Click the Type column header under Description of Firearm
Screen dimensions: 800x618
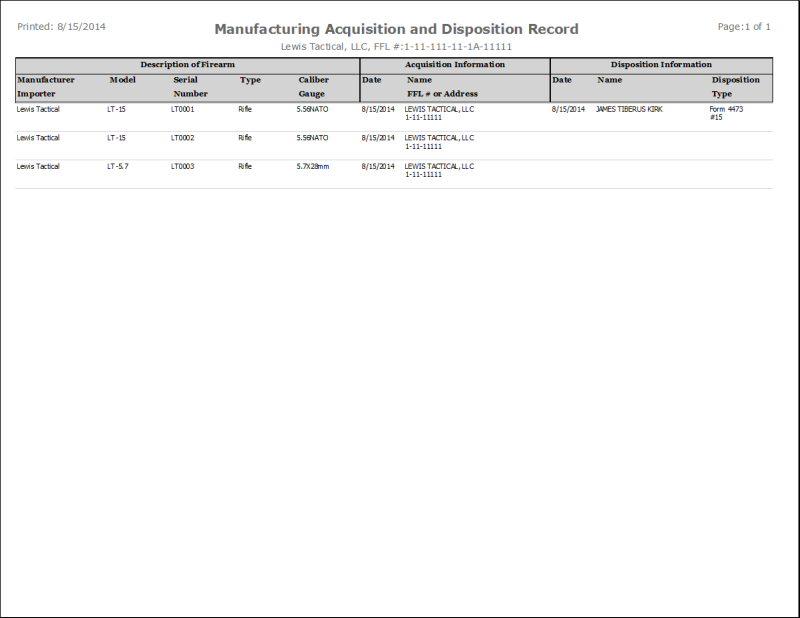pyautogui.click(x=250, y=80)
